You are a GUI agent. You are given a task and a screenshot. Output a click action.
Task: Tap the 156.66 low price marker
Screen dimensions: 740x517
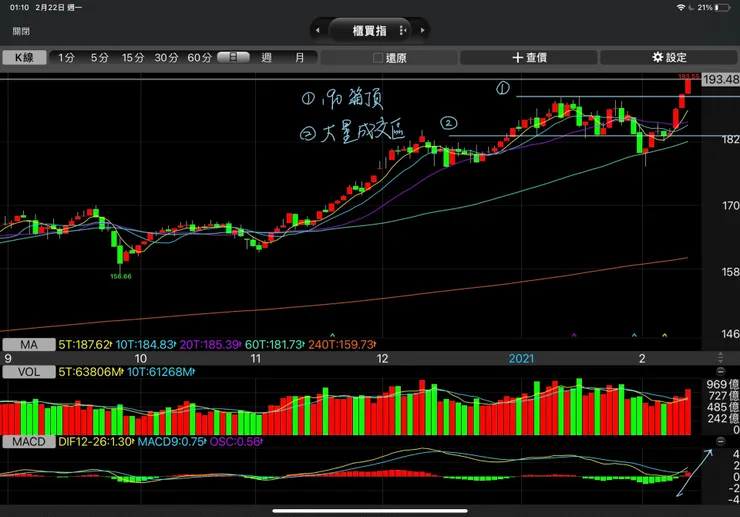point(121,276)
